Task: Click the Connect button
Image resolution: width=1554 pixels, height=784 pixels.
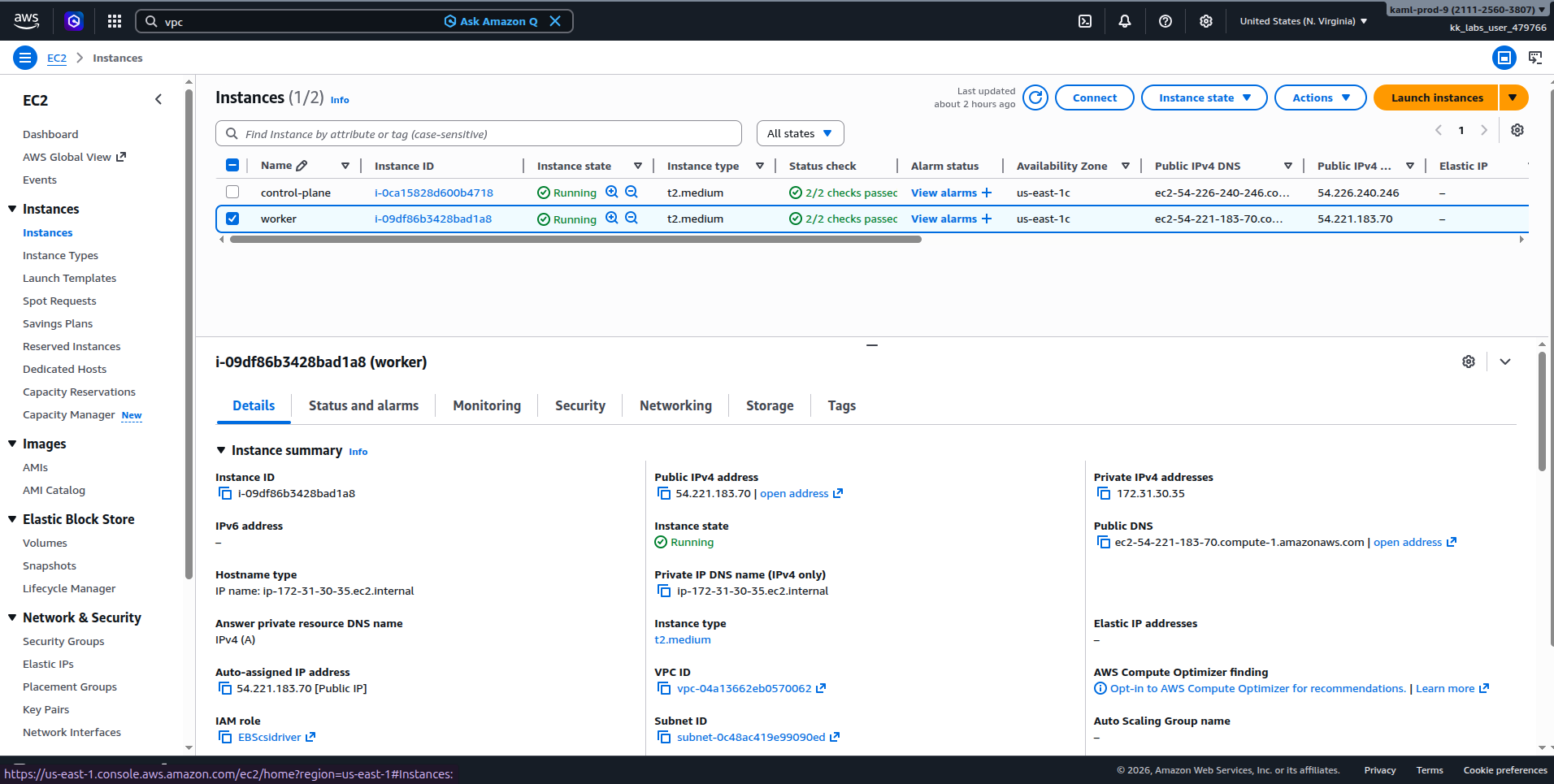Action: pyautogui.click(x=1095, y=97)
